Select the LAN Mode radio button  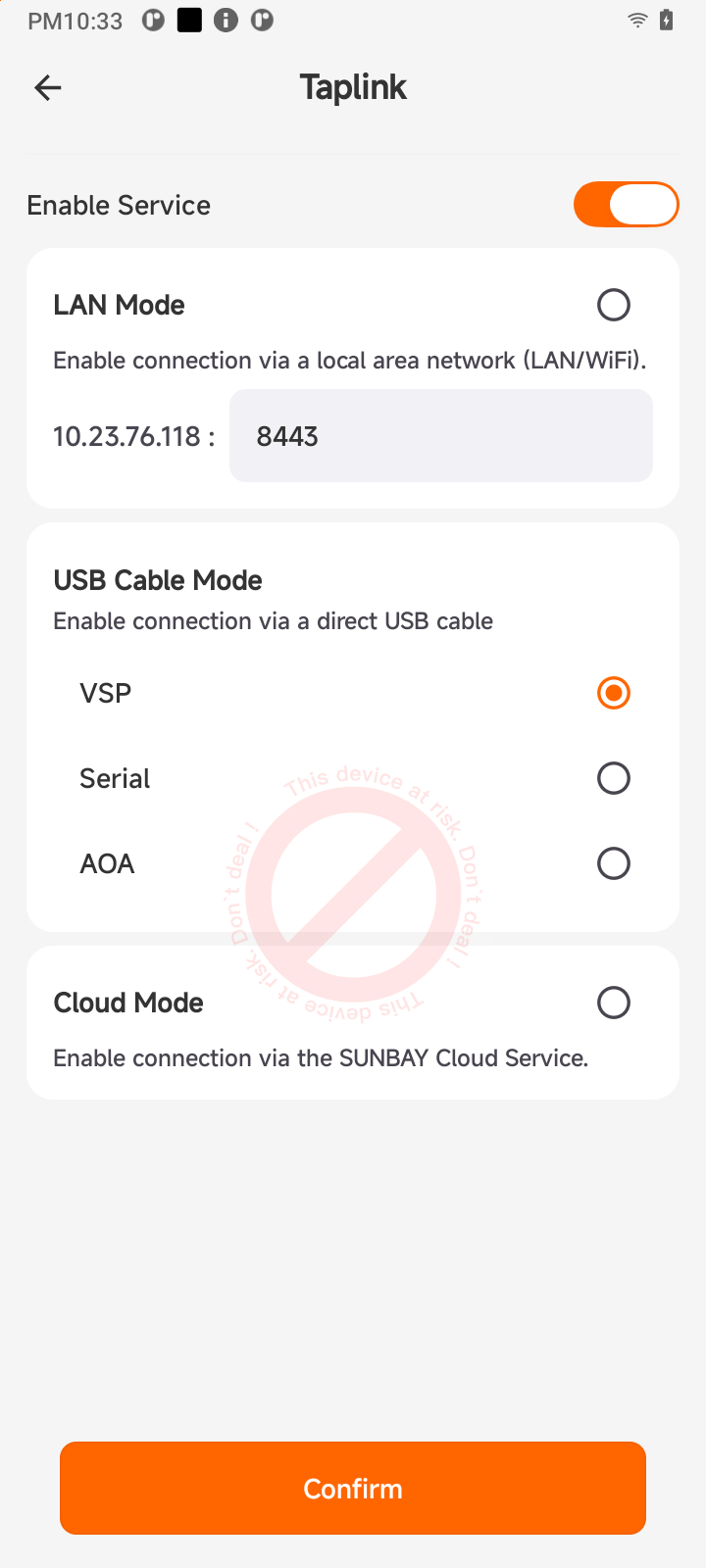614,305
